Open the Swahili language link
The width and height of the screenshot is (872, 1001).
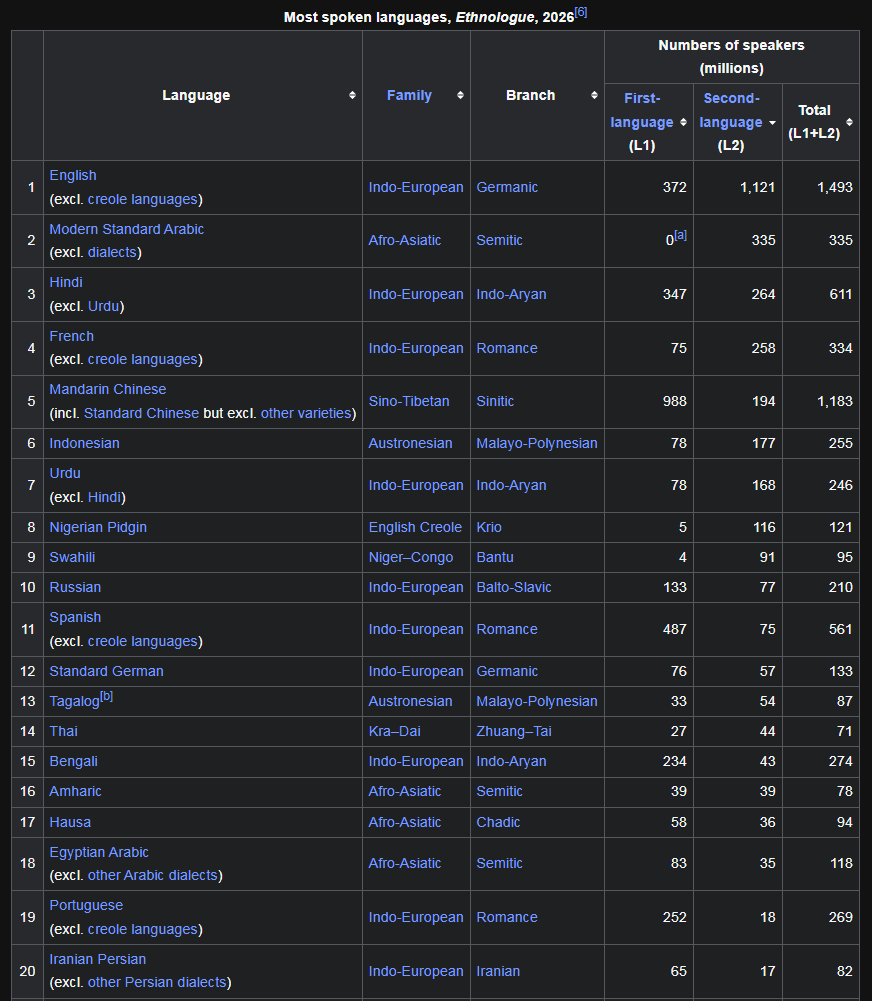pos(72,557)
